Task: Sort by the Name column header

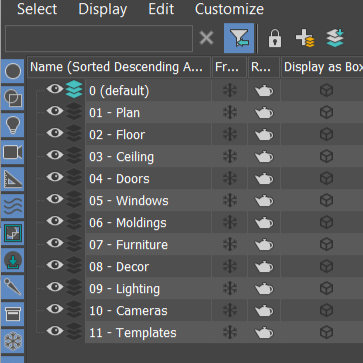Action: pos(119,67)
